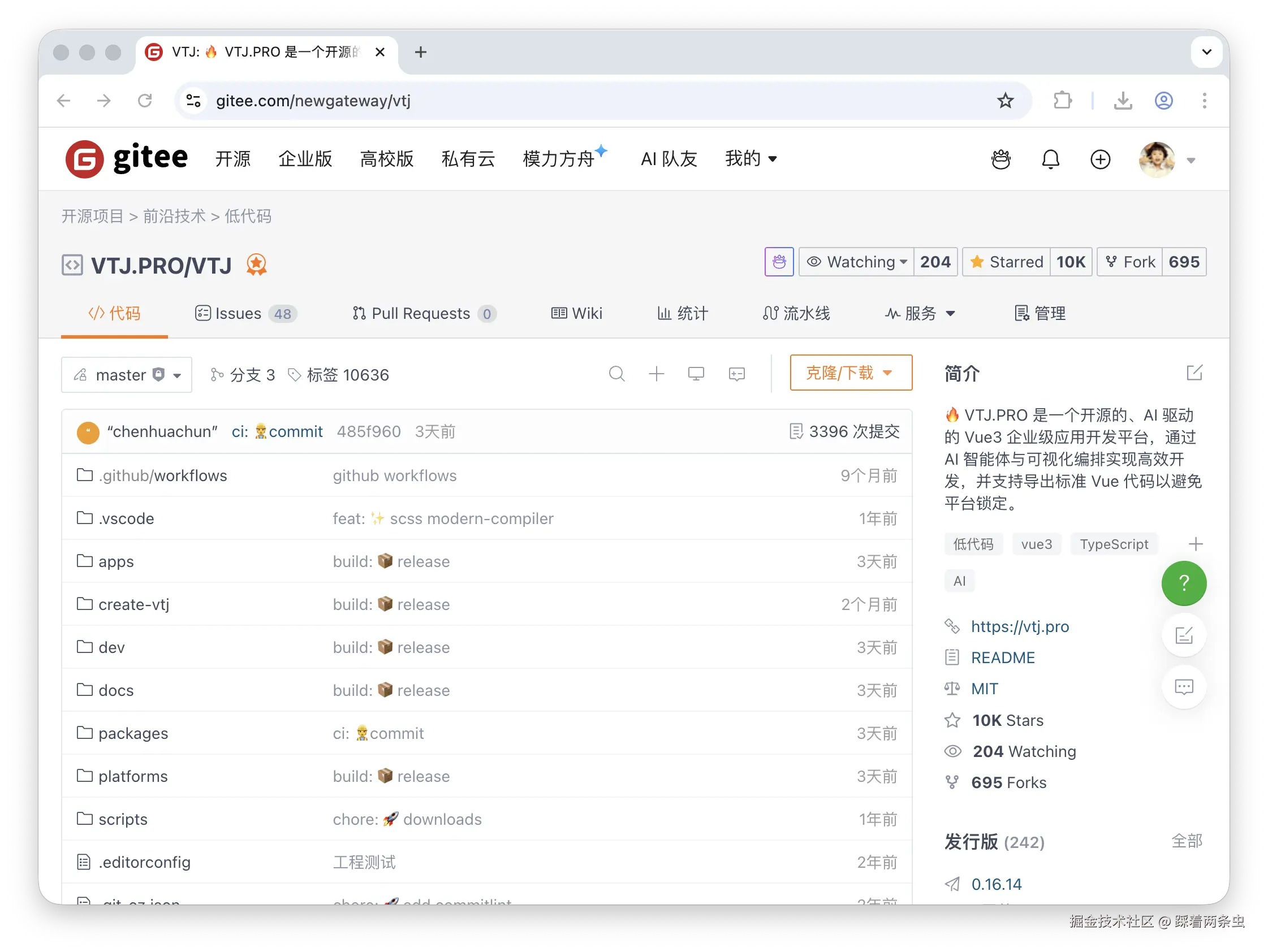Click the purple mascot icon beside Watching
The height and width of the screenshot is (952, 1268).
pos(778,262)
